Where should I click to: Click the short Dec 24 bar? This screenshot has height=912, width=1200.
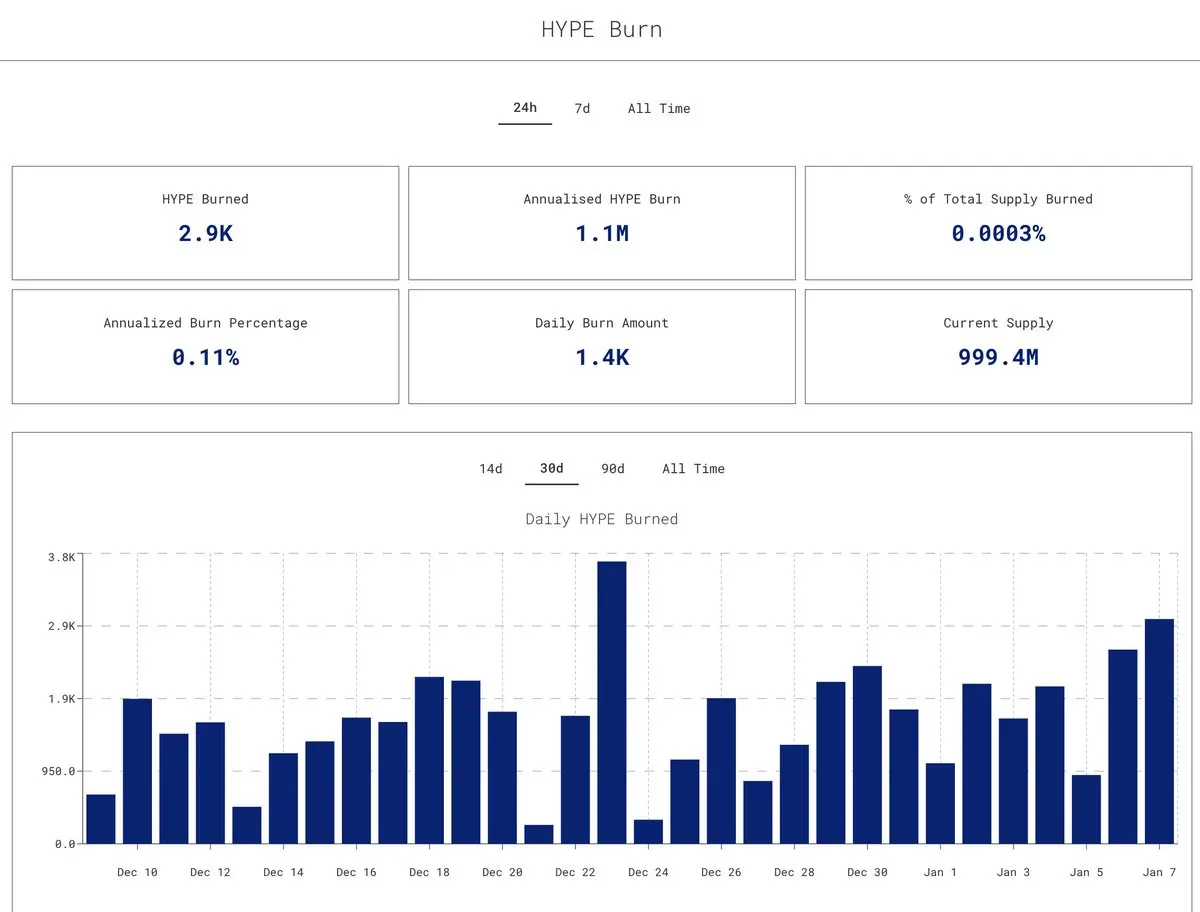click(648, 832)
